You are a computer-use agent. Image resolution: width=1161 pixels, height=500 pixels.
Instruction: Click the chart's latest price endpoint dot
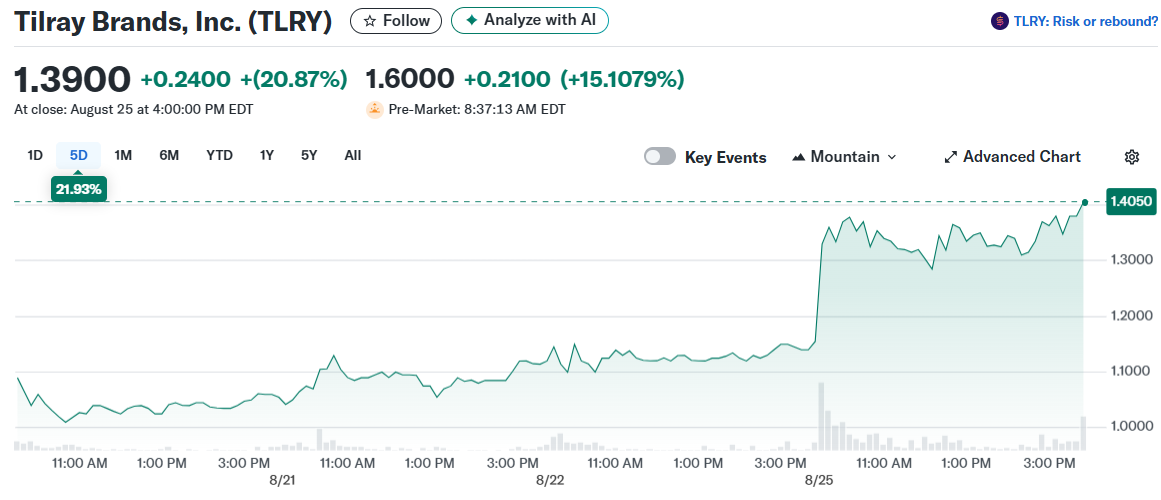coord(1085,201)
